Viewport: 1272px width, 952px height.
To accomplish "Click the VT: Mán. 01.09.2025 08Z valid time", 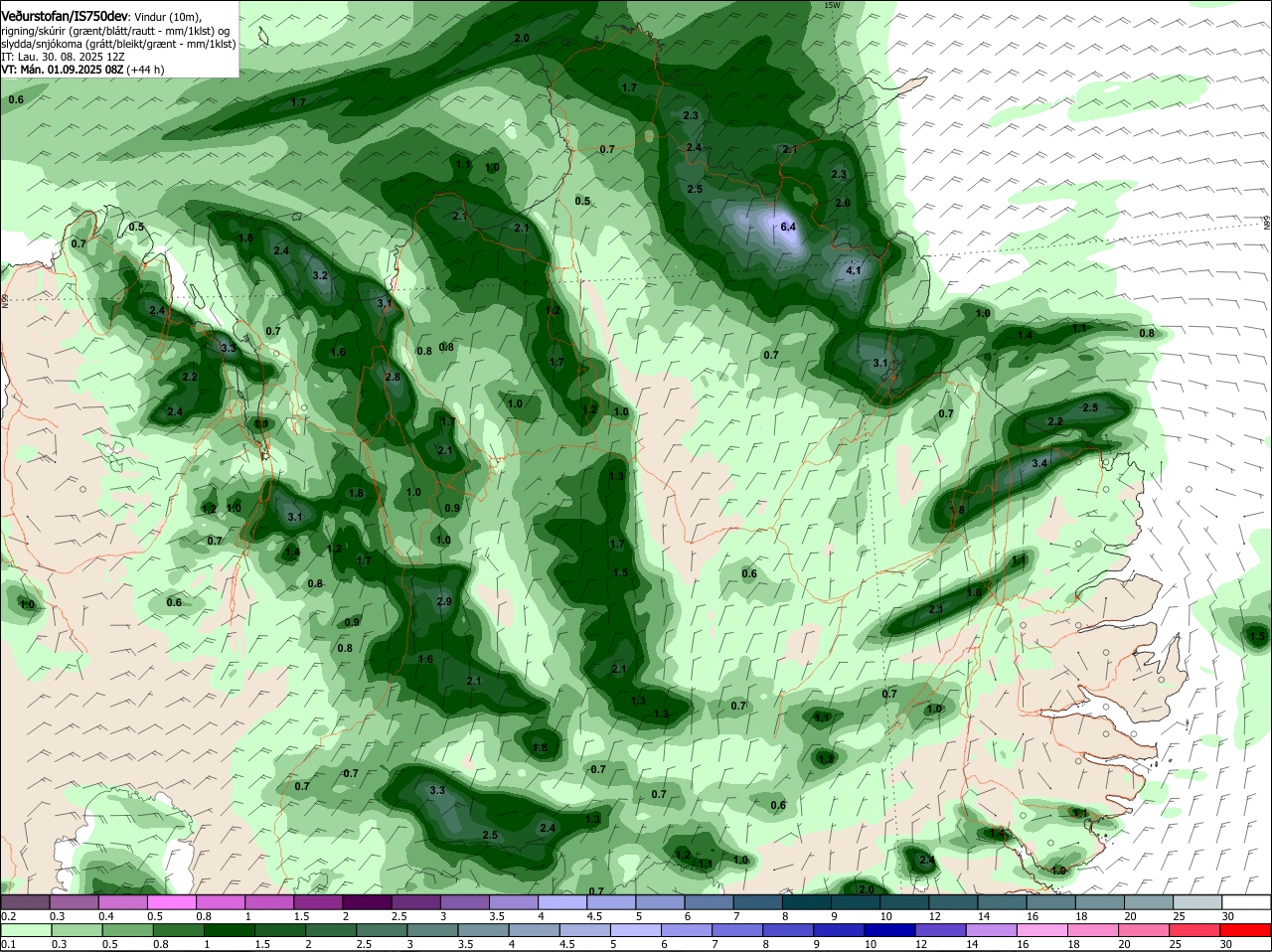I will point(62,70).
